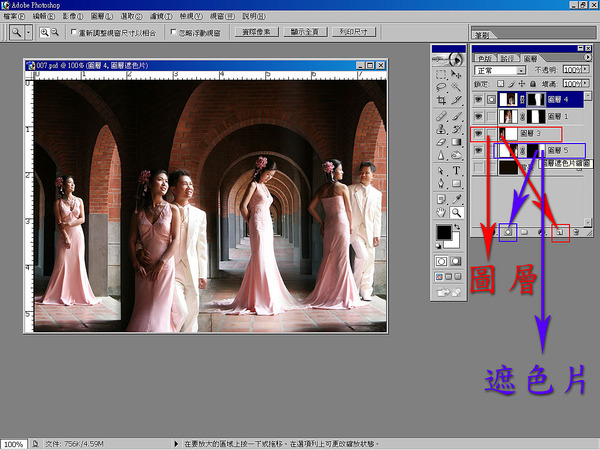This screenshot has height=450, width=600.
Task: Select the Magic Wand tool
Action: (x=456, y=87)
